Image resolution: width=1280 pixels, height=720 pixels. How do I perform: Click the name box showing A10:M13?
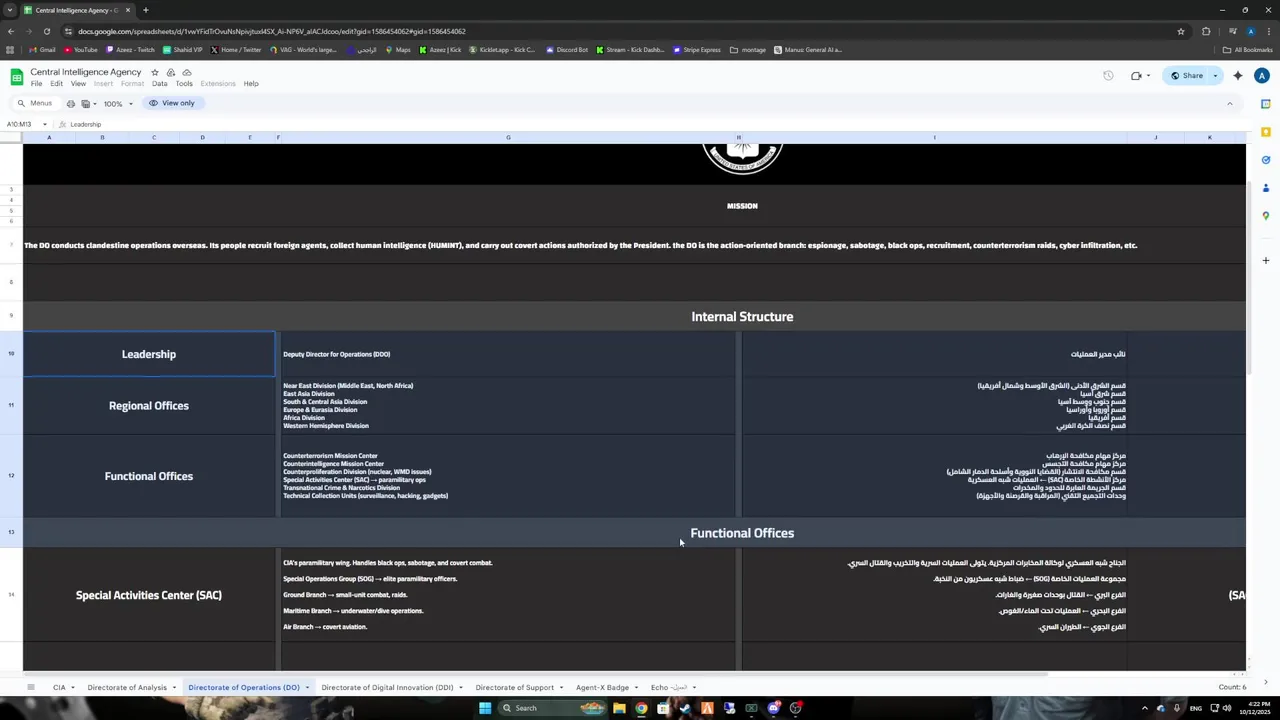coord(20,124)
